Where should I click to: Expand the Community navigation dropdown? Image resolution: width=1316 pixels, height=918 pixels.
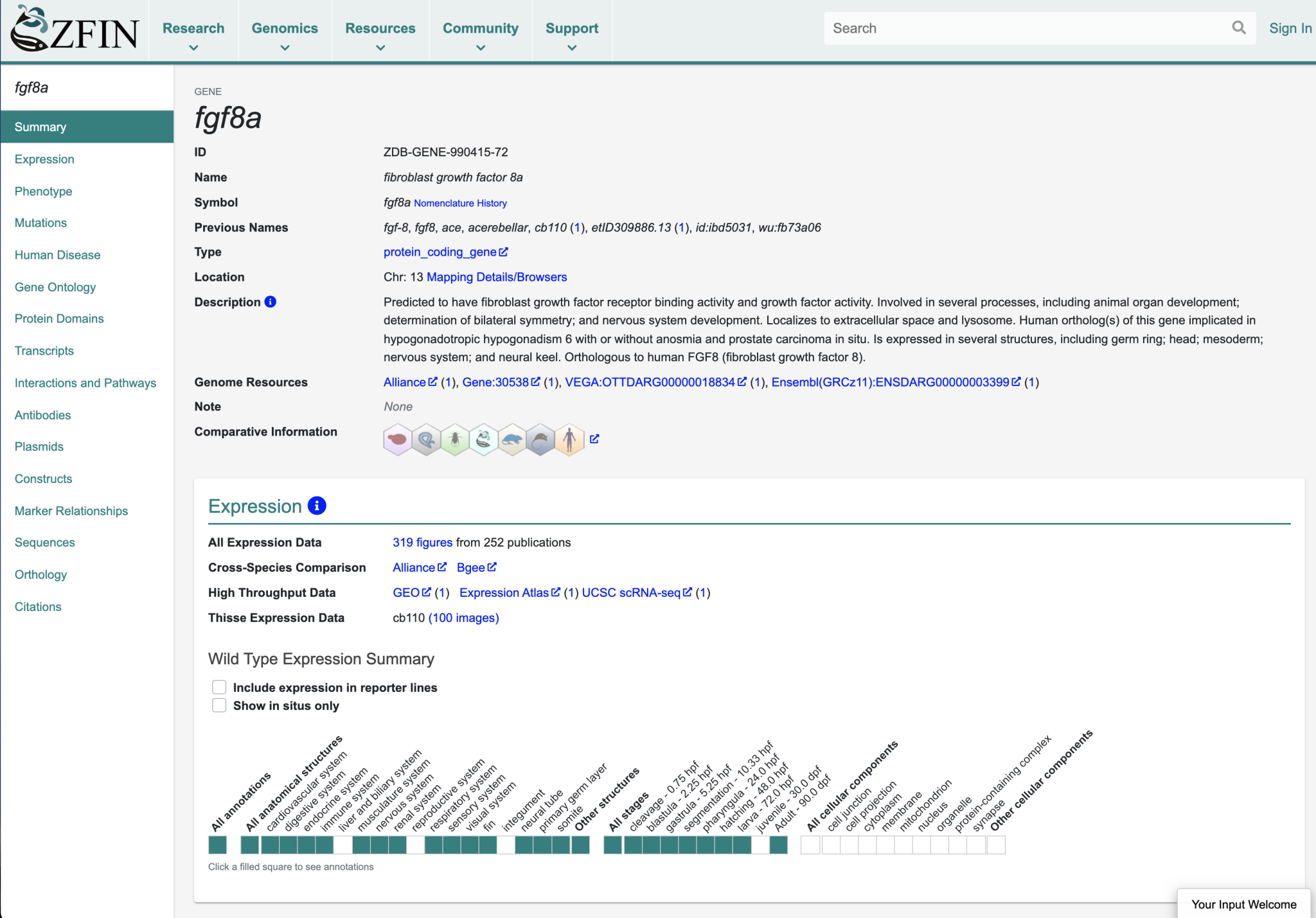click(x=481, y=28)
